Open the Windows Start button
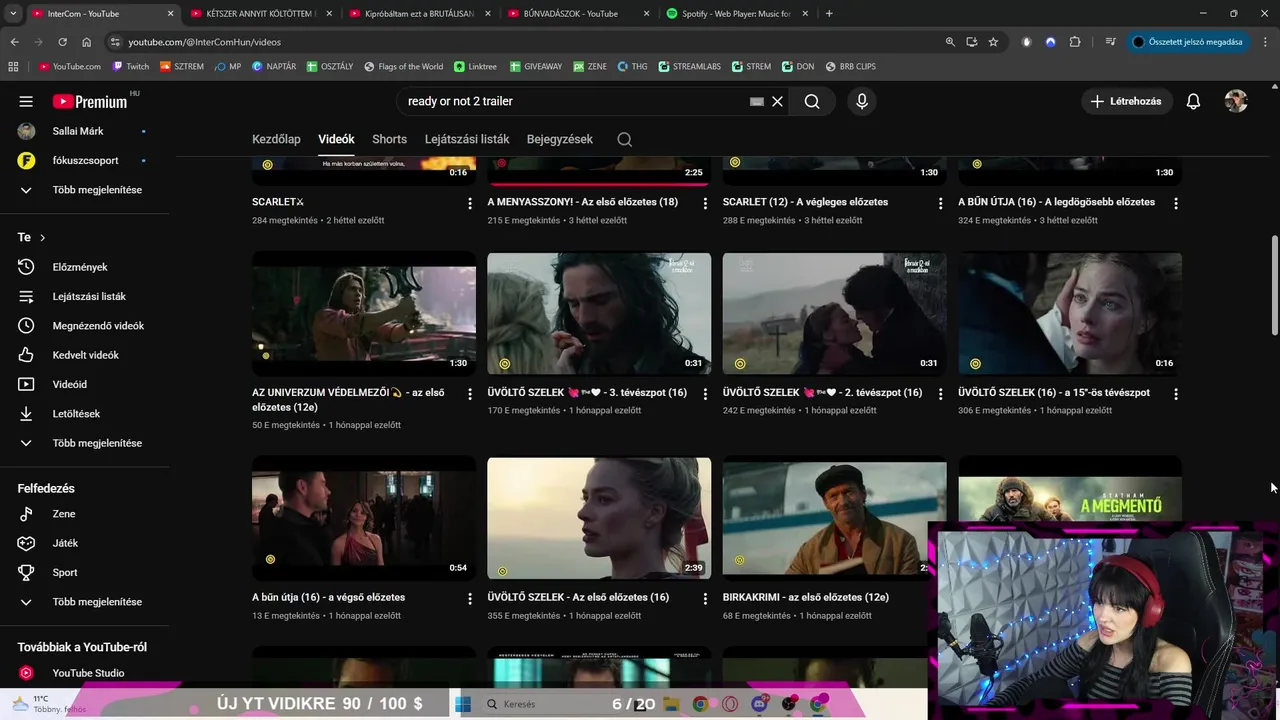 (463, 704)
